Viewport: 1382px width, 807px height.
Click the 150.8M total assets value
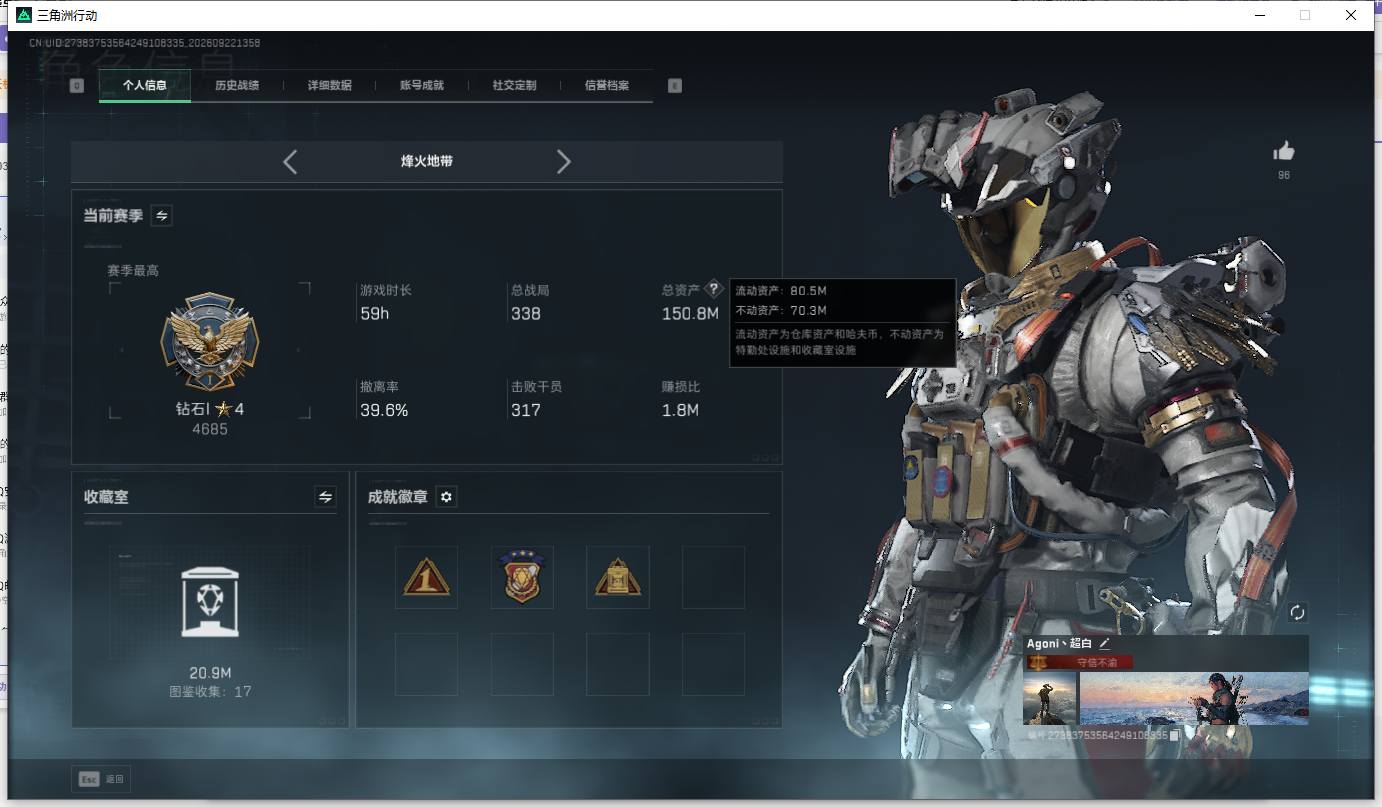690,314
